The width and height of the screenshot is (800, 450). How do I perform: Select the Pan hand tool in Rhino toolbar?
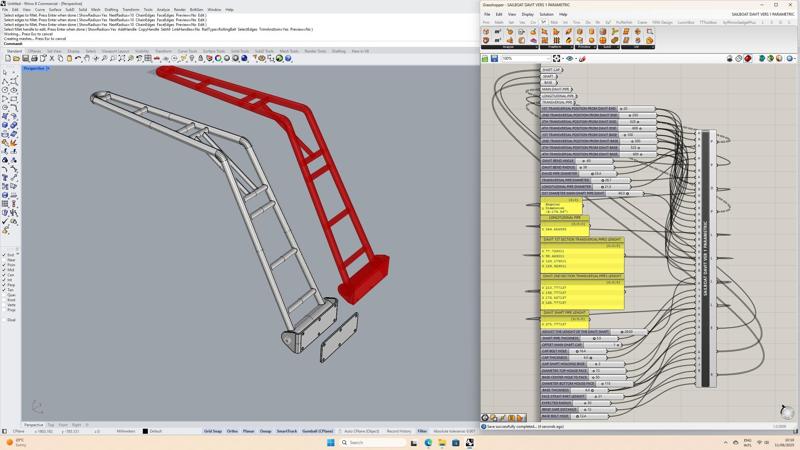(87, 59)
